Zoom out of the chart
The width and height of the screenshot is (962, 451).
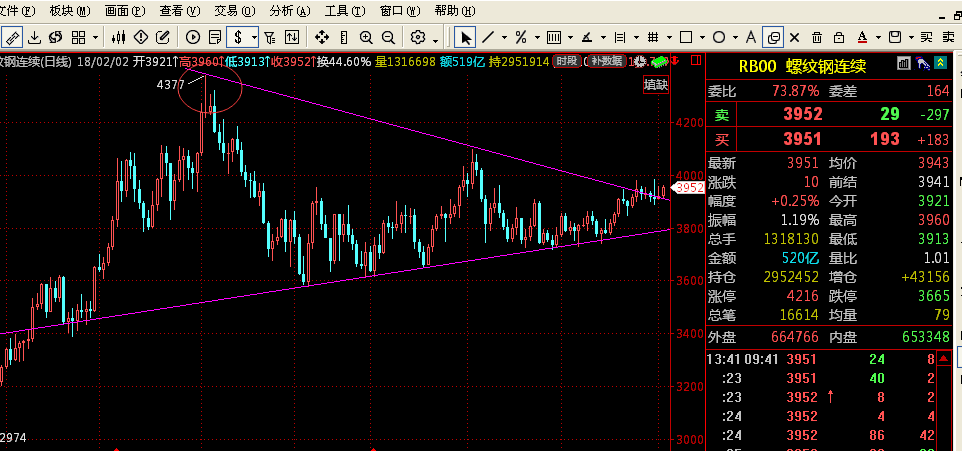click(x=388, y=37)
